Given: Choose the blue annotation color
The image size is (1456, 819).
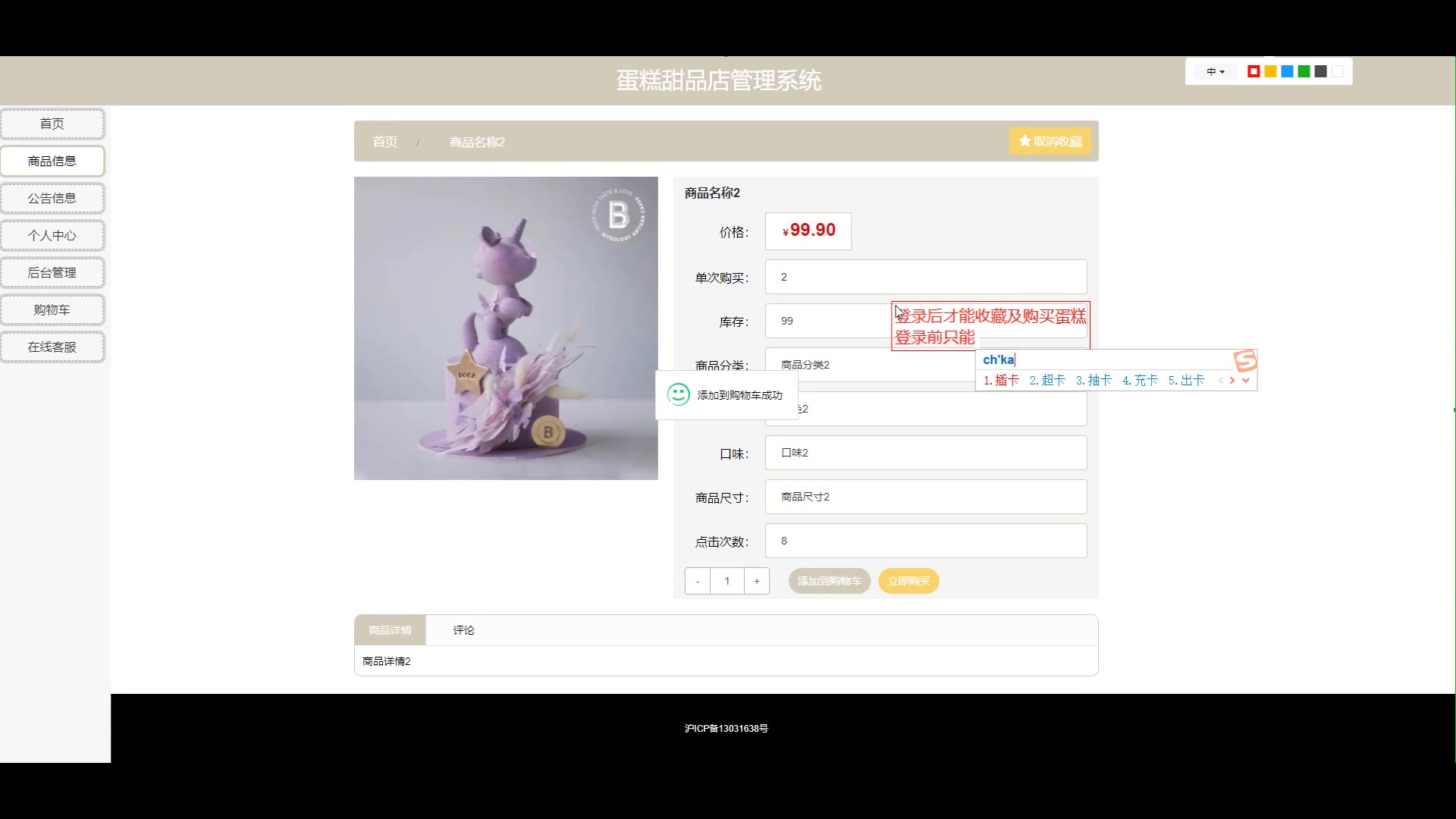Looking at the screenshot, I should [1287, 72].
